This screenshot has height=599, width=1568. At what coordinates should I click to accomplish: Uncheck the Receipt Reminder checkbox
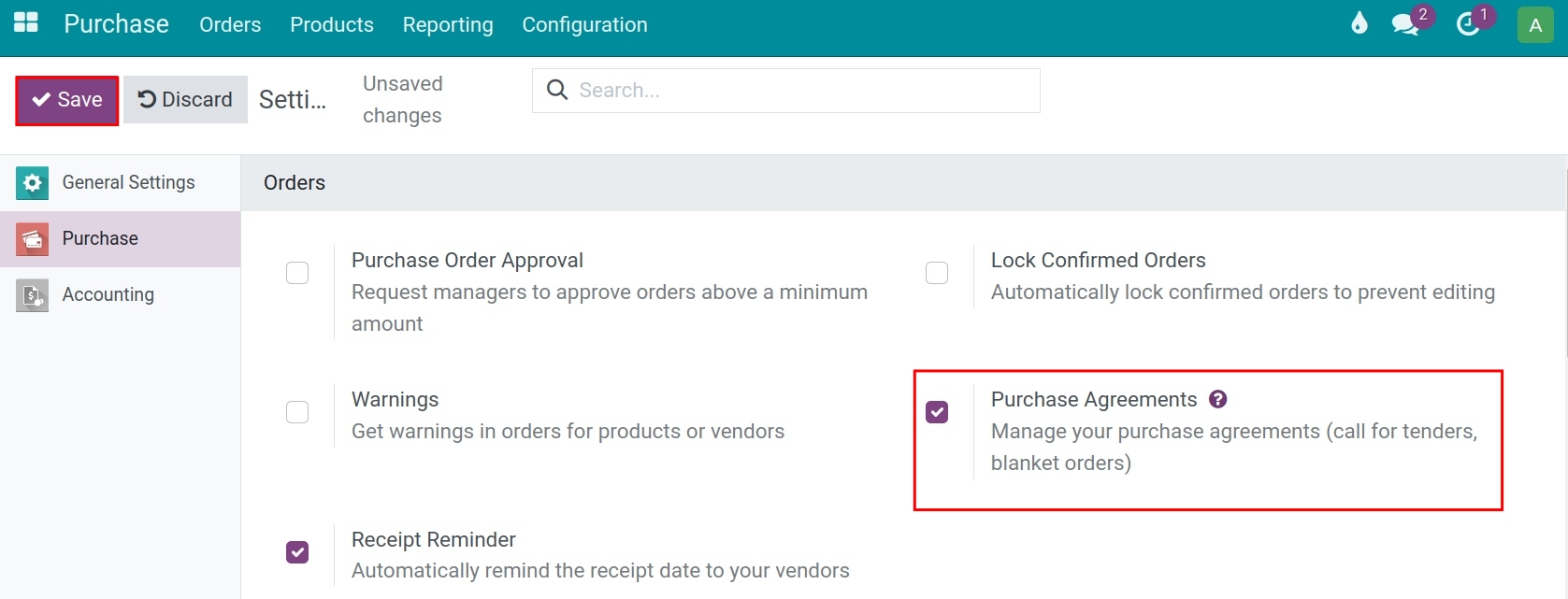297,552
